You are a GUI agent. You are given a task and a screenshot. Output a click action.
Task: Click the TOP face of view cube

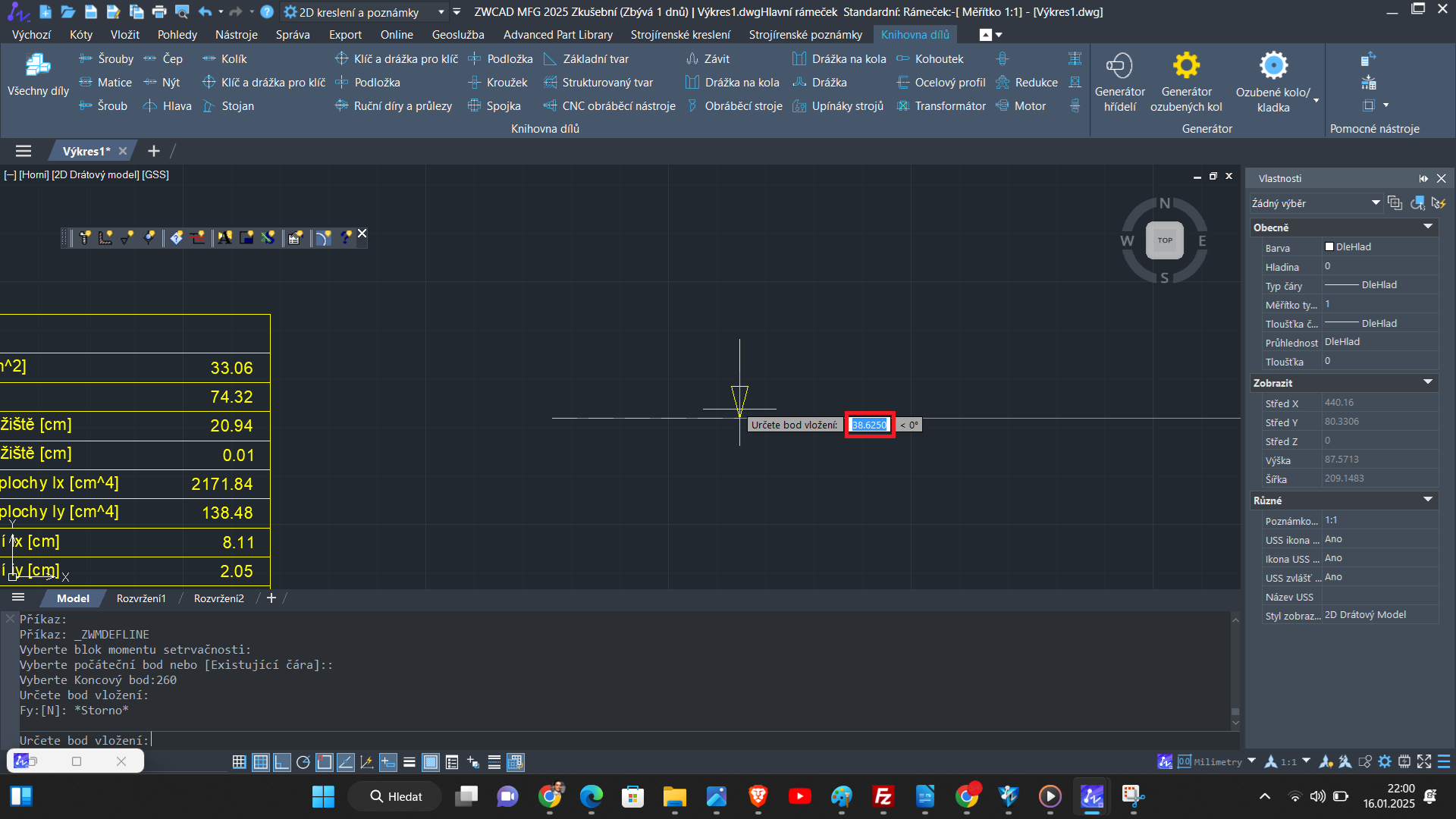(1165, 240)
